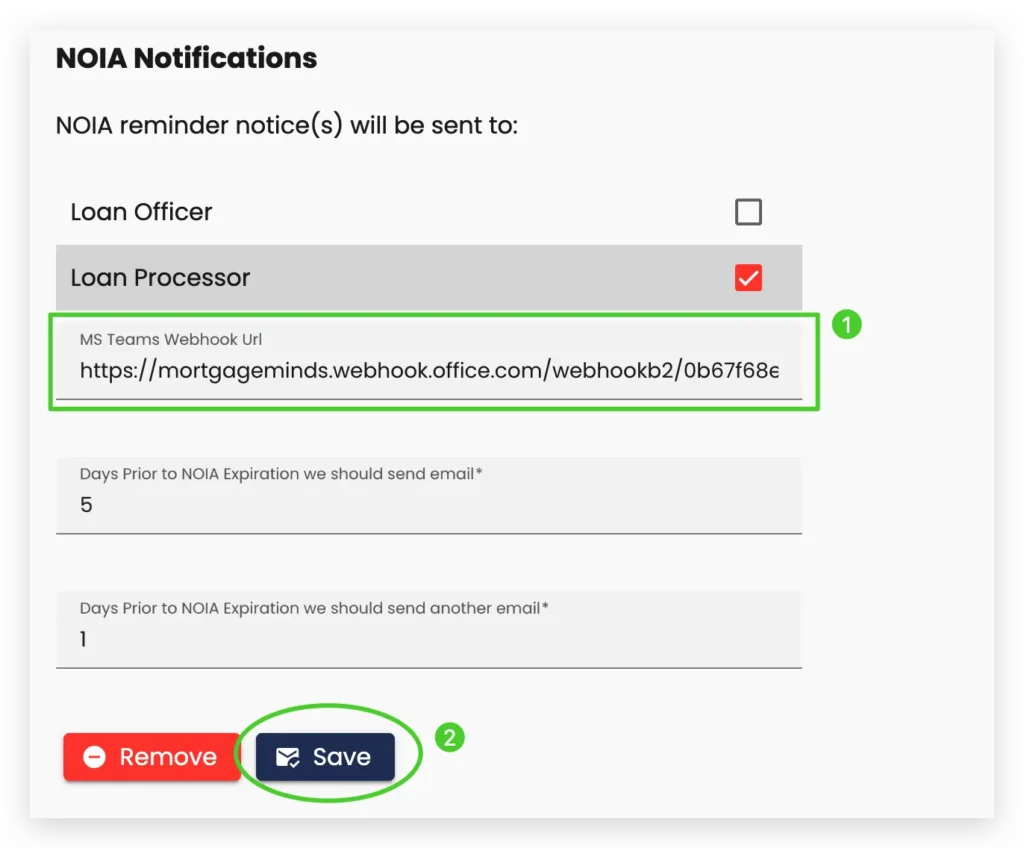Check the Loan Officer checkbox
This screenshot has width=1024, height=848.
coord(748,212)
